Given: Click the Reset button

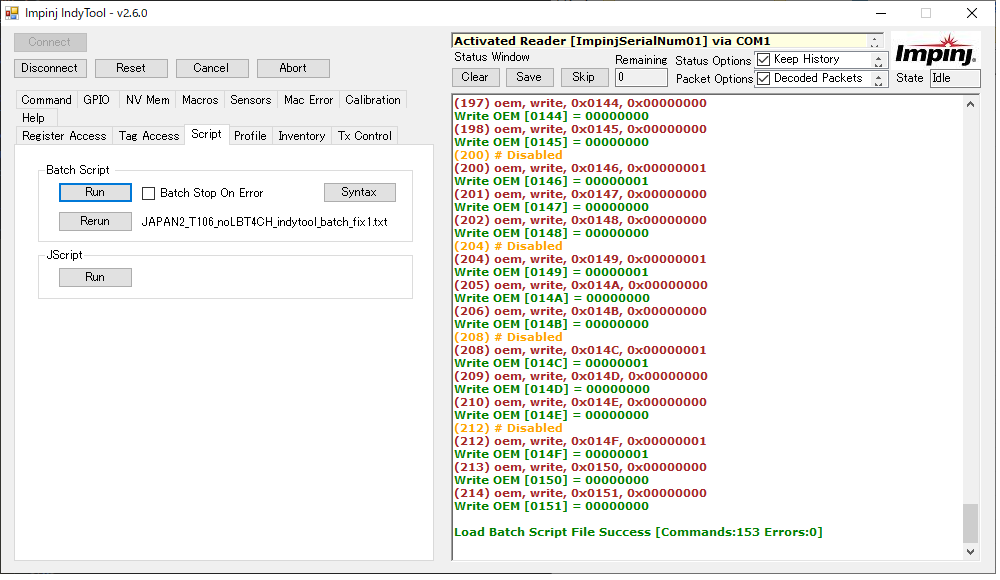Looking at the screenshot, I should point(131,68).
